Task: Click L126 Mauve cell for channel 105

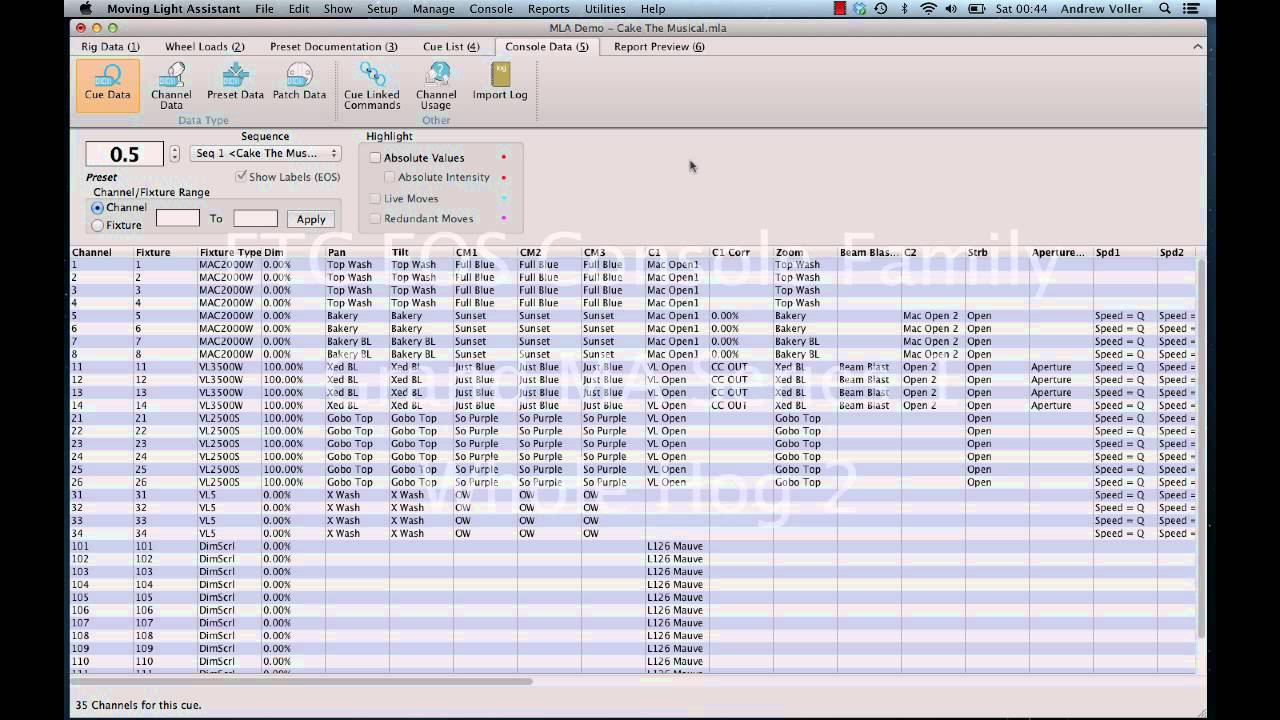Action: click(x=677, y=597)
